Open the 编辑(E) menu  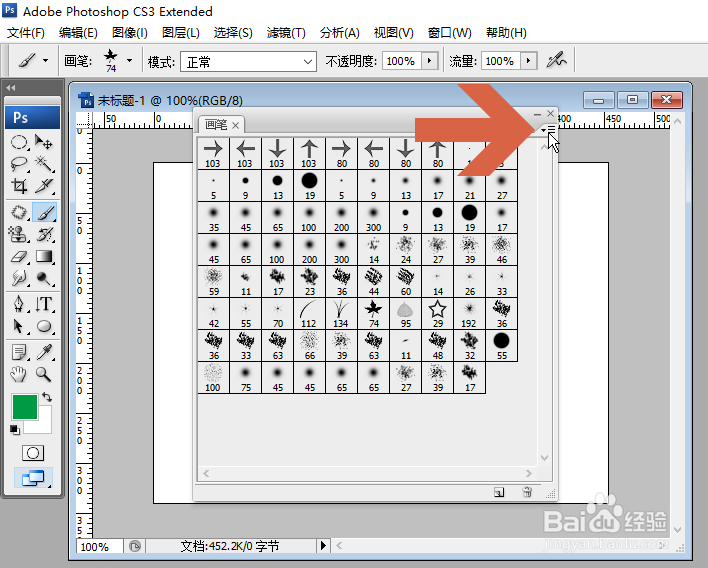click(78, 33)
